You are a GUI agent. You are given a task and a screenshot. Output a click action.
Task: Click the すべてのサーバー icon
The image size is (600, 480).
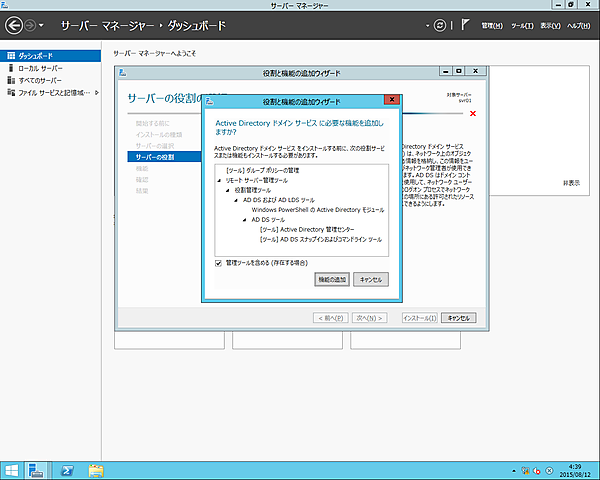11,80
